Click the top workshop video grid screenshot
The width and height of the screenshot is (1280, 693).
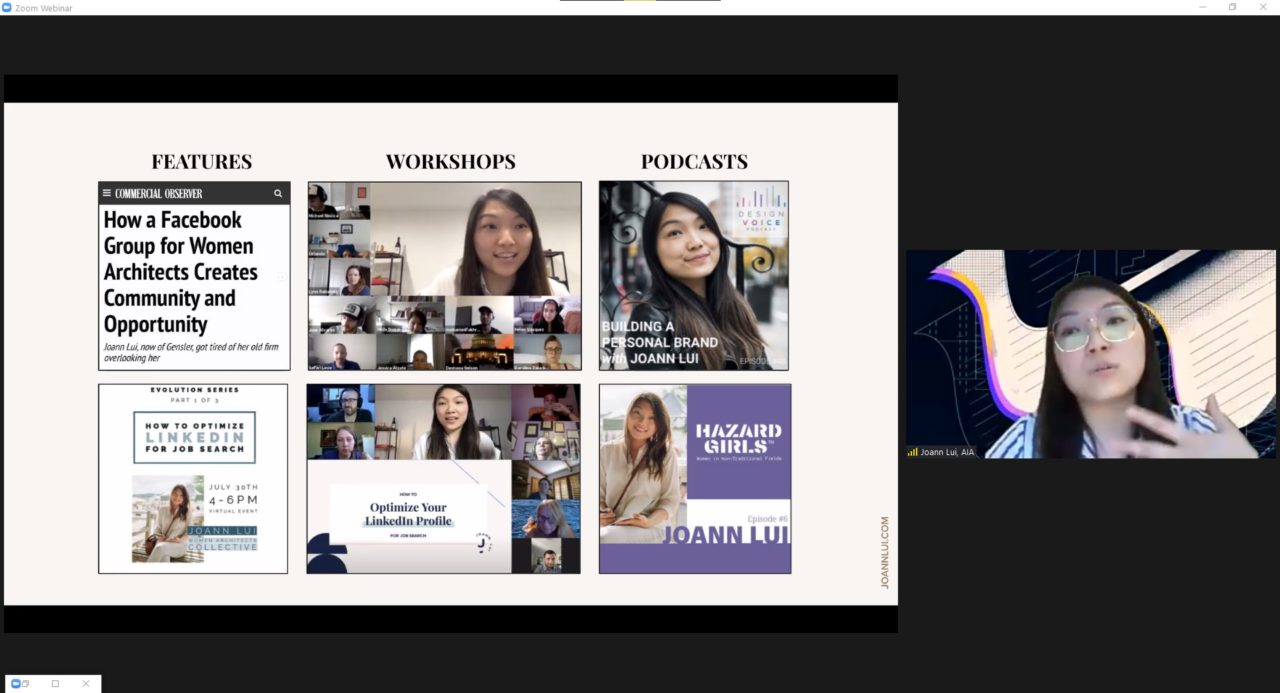tap(444, 275)
